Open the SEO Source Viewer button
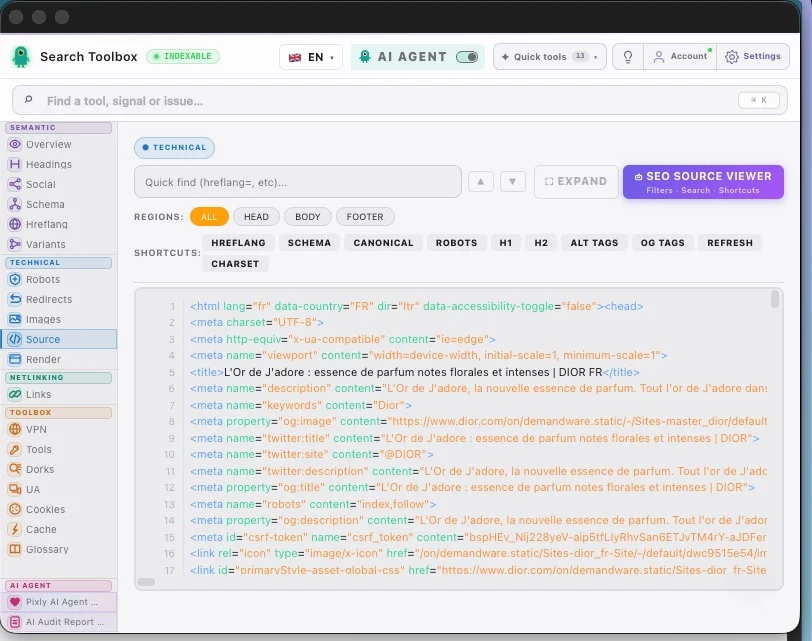This screenshot has height=641, width=812. pyautogui.click(x=703, y=182)
